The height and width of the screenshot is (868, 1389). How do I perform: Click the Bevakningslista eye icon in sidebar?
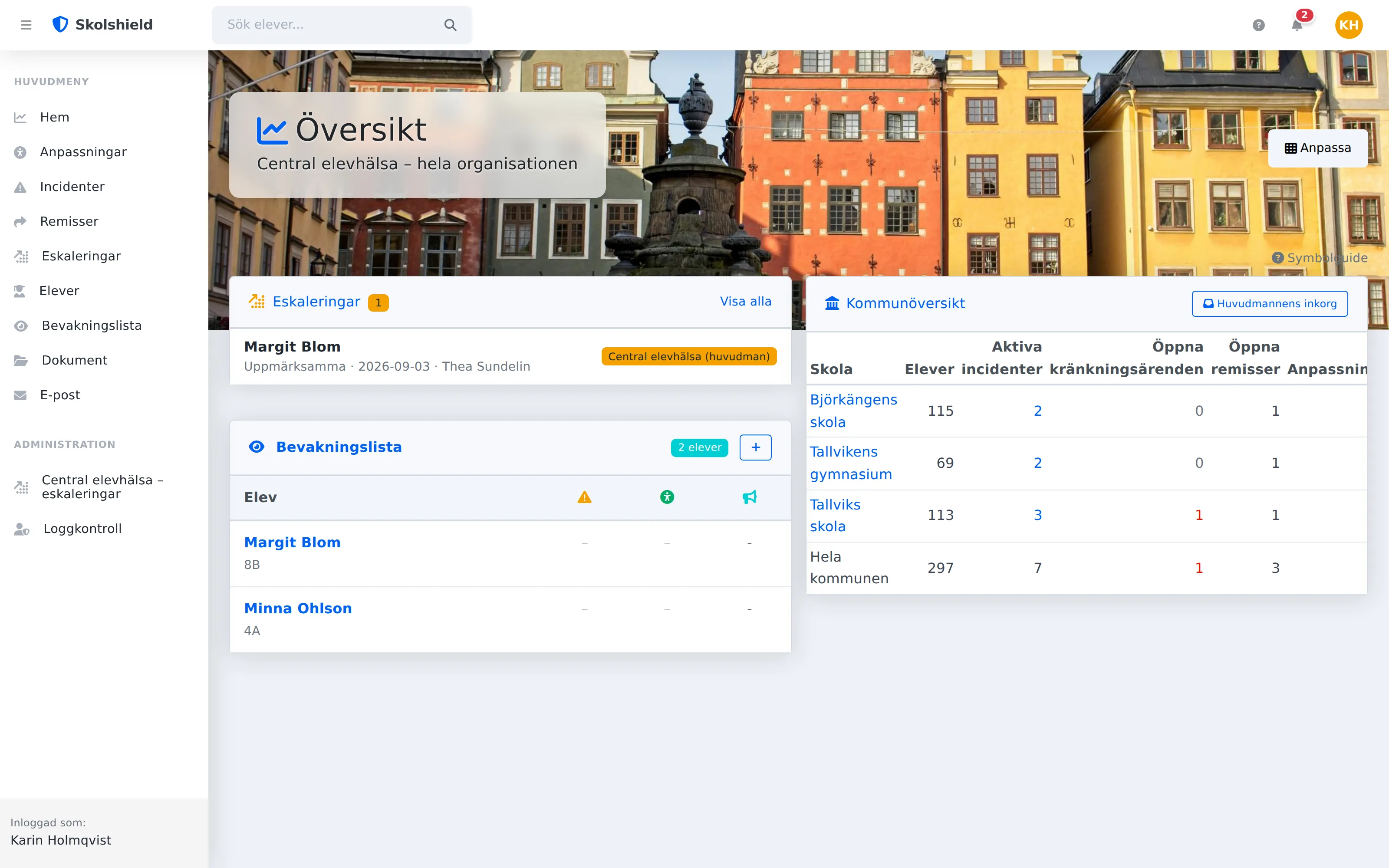[x=21, y=326]
